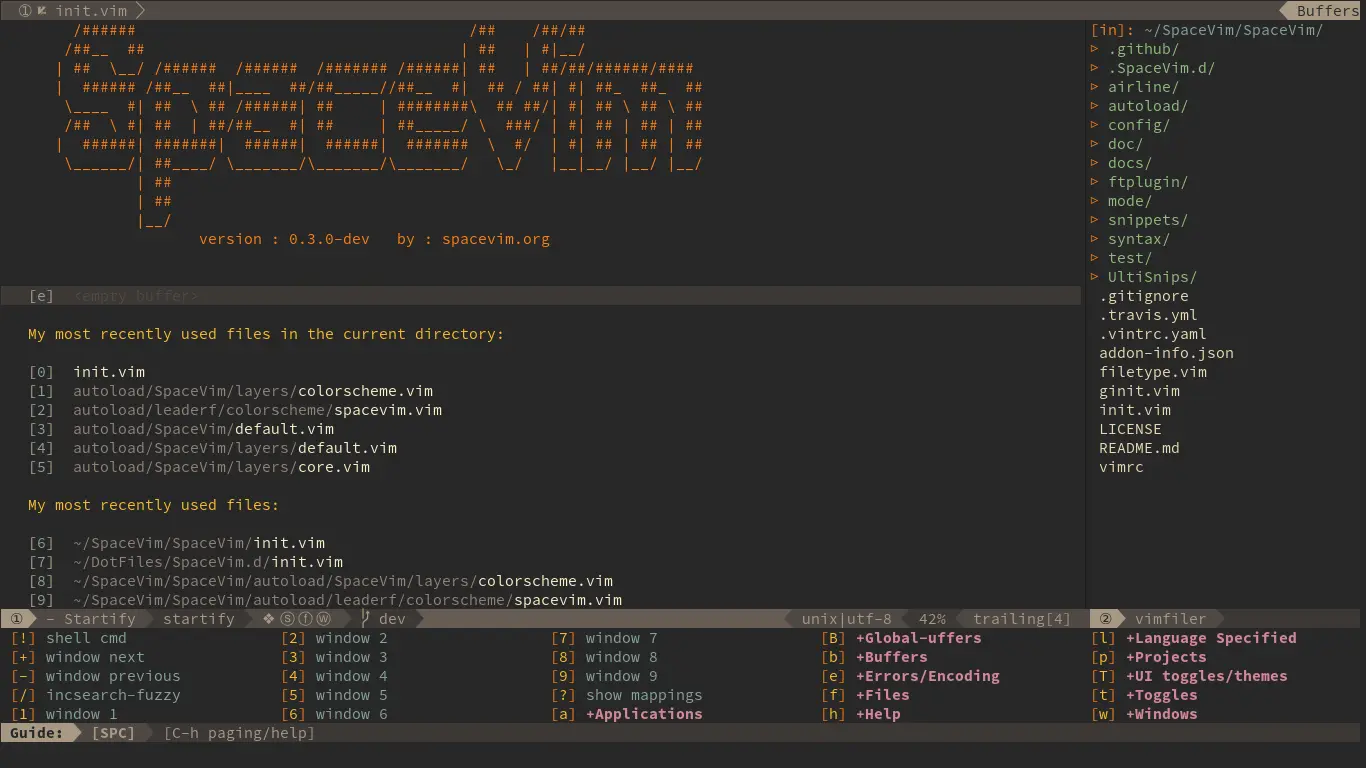The height and width of the screenshot is (768, 1366).
Task: Click the 42% scroll progress indicator
Action: [x=931, y=618]
